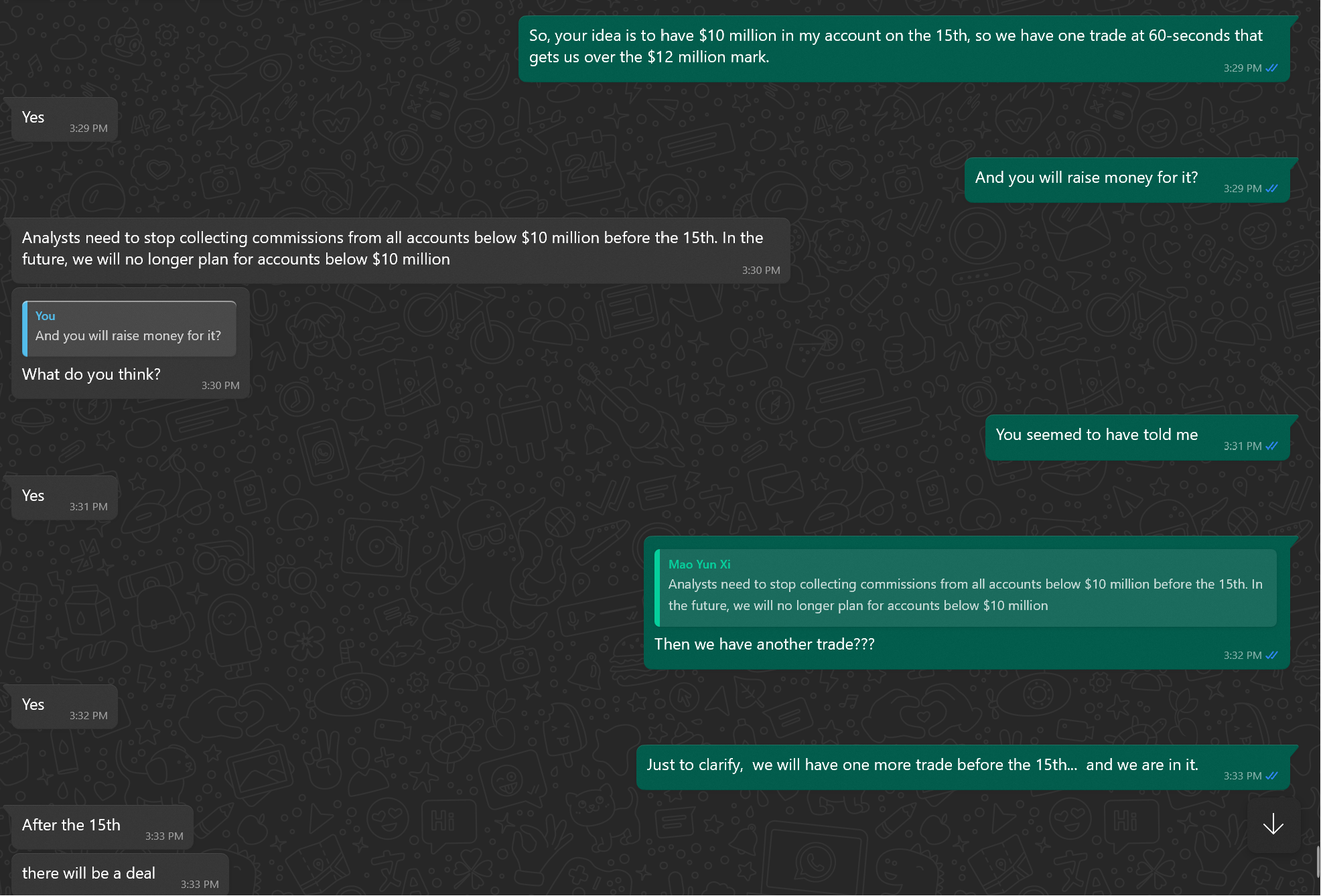Viewport: 1321px width, 896px height.
Task: Click the 'You seemed to have told me' bubble
Action: 1137,437
